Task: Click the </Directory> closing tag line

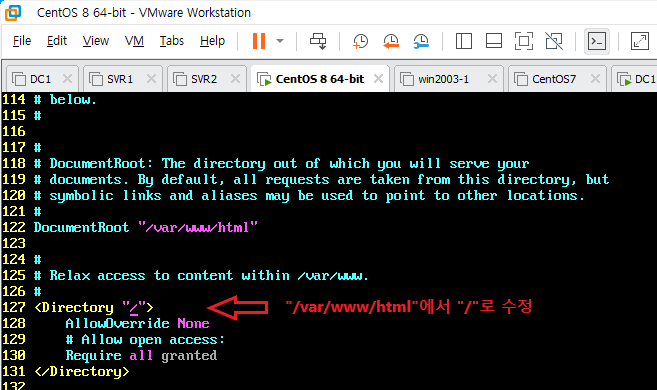Action: click(x=82, y=372)
